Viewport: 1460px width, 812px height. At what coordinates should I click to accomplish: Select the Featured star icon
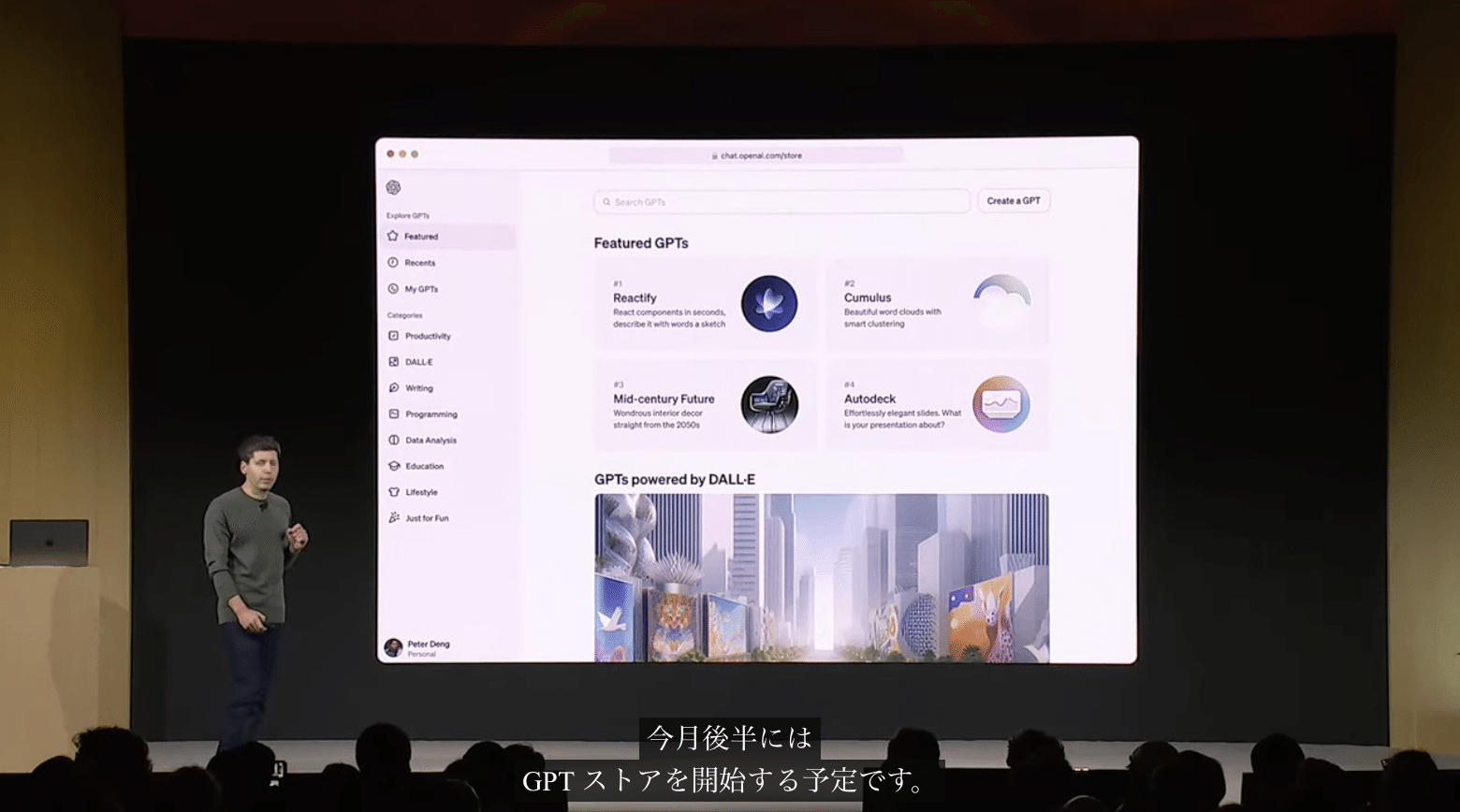393,237
